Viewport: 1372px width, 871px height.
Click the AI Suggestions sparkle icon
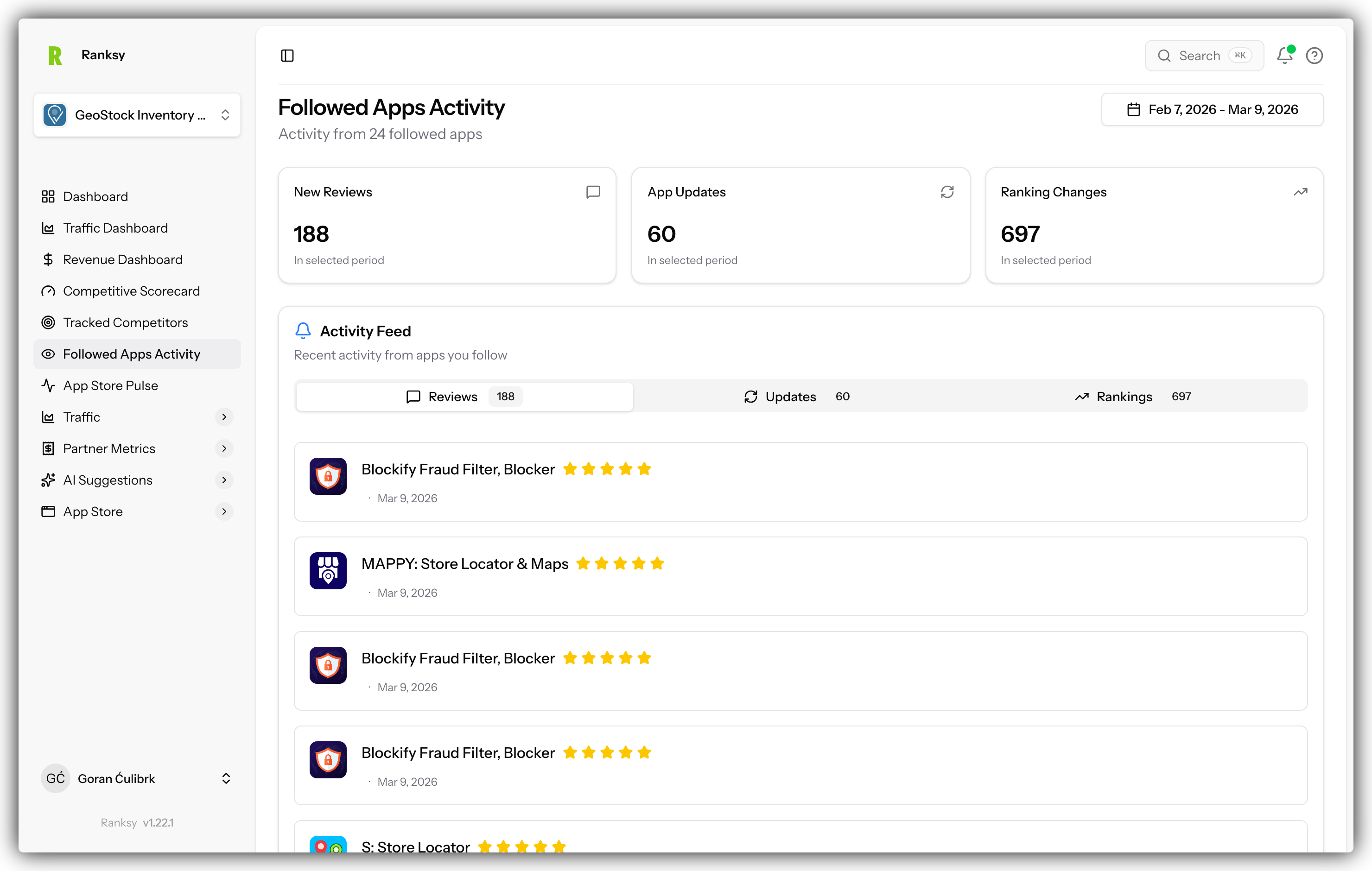click(48, 480)
